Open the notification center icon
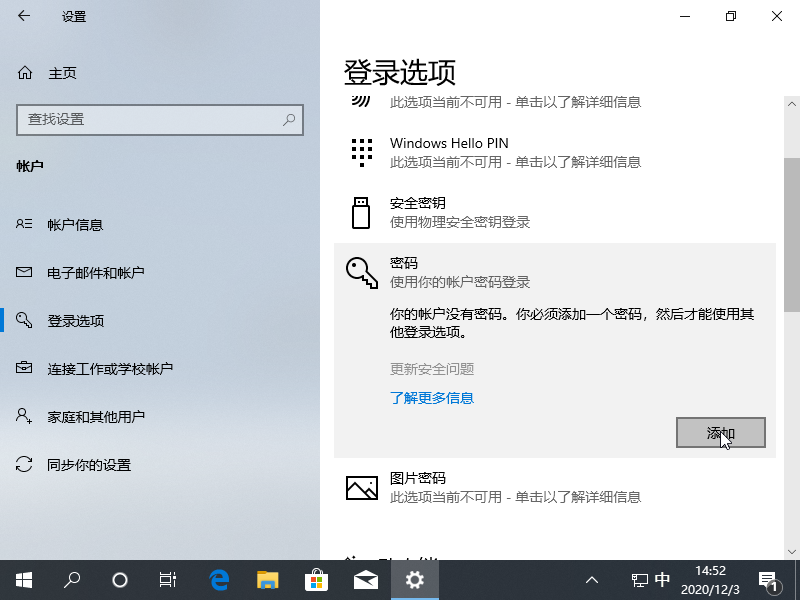Image resolution: width=800 pixels, height=600 pixels. pyautogui.click(x=771, y=580)
